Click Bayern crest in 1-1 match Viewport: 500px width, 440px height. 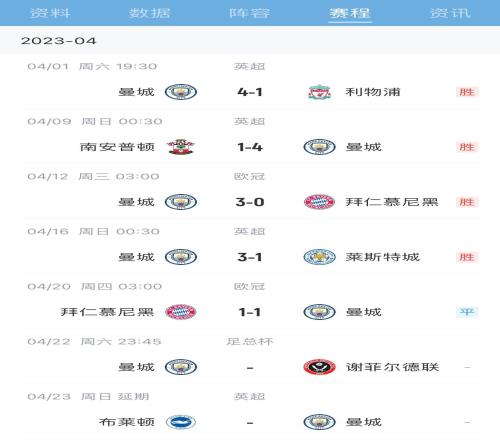181,312
